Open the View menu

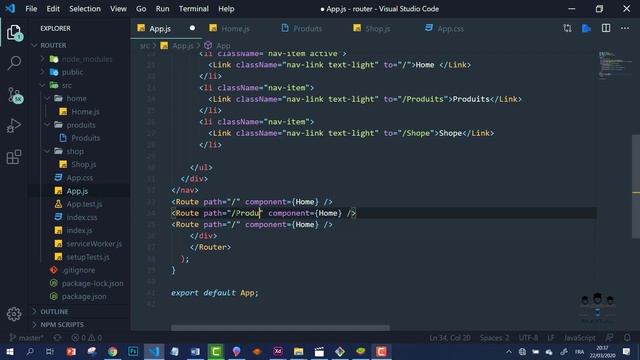pos(118,9)
